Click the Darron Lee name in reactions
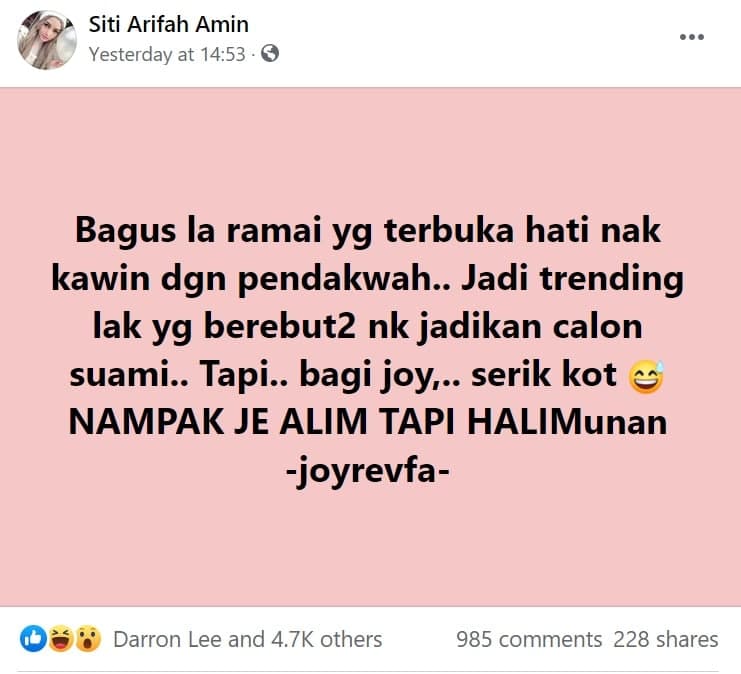Image resolution: width=741 pixels, height=674 pixels. coord(167,639)
